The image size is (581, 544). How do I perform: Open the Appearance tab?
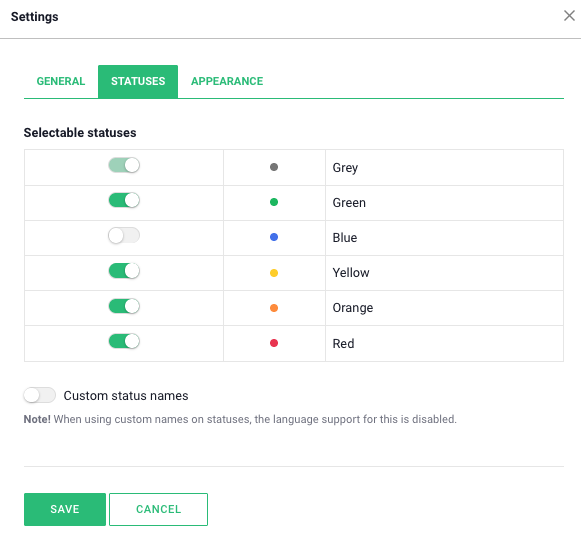coord(227,81)
